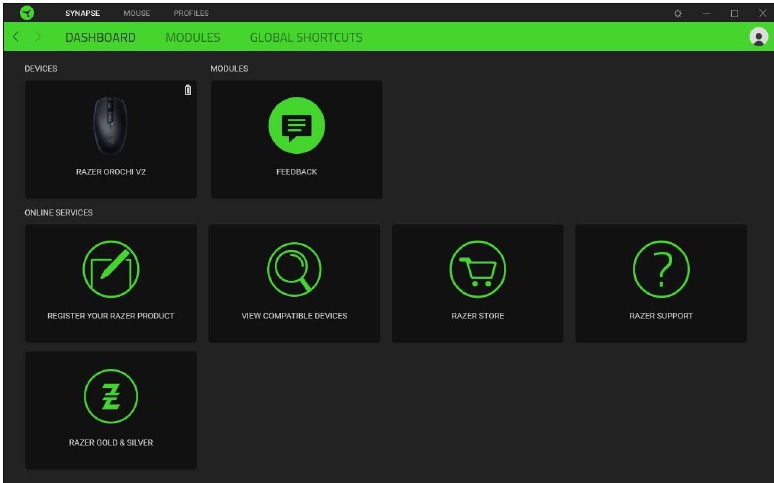Viewport: 774px width, 483px height.
Task: Open Razer Support question mark icon
Action: click(x=661, y=269)
